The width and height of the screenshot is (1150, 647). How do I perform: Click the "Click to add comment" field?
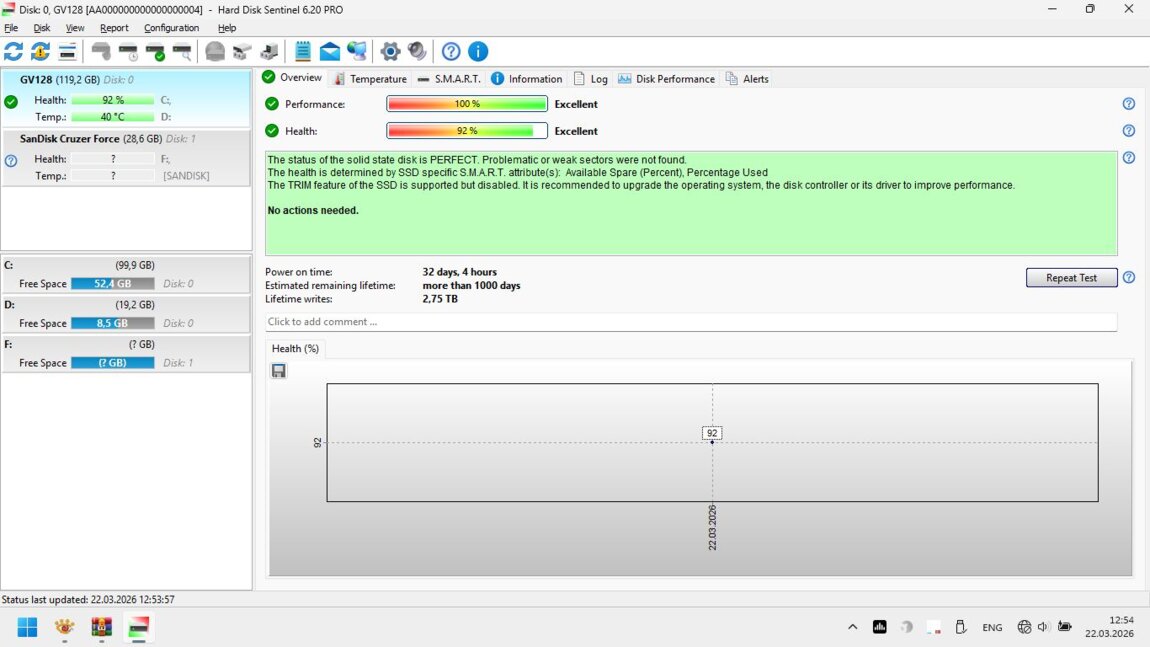[690, 322]
